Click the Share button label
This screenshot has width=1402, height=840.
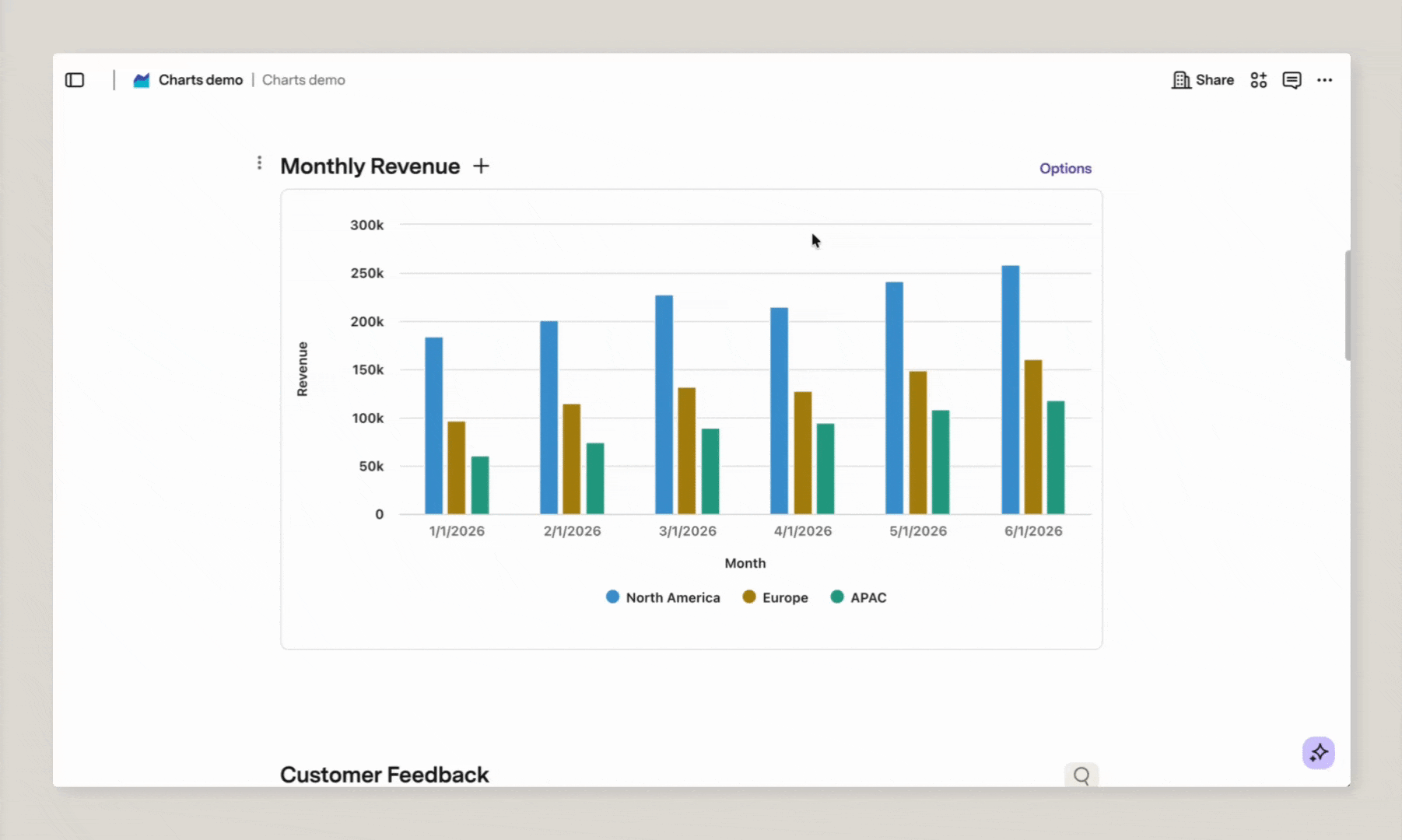click(x=1214, y=80)
